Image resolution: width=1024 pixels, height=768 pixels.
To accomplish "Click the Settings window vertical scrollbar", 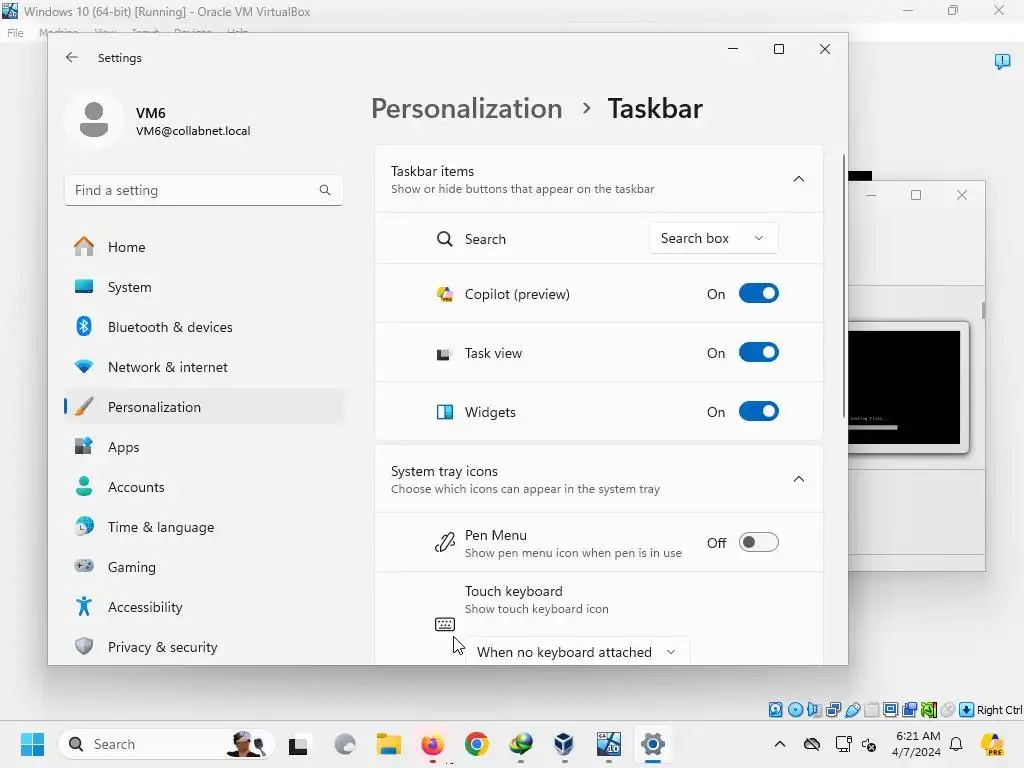I will coord(844,287).
